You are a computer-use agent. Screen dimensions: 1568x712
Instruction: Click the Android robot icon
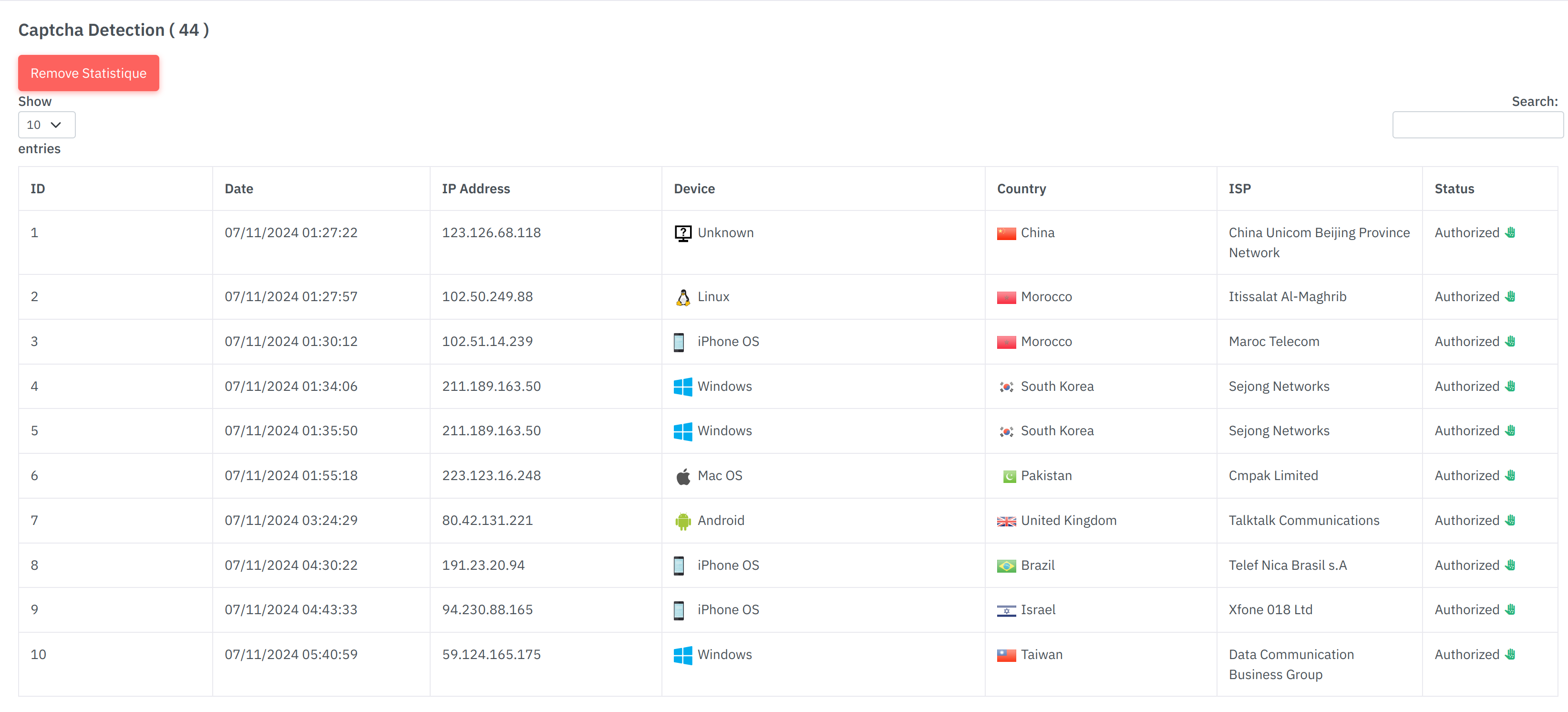(682, 522)
